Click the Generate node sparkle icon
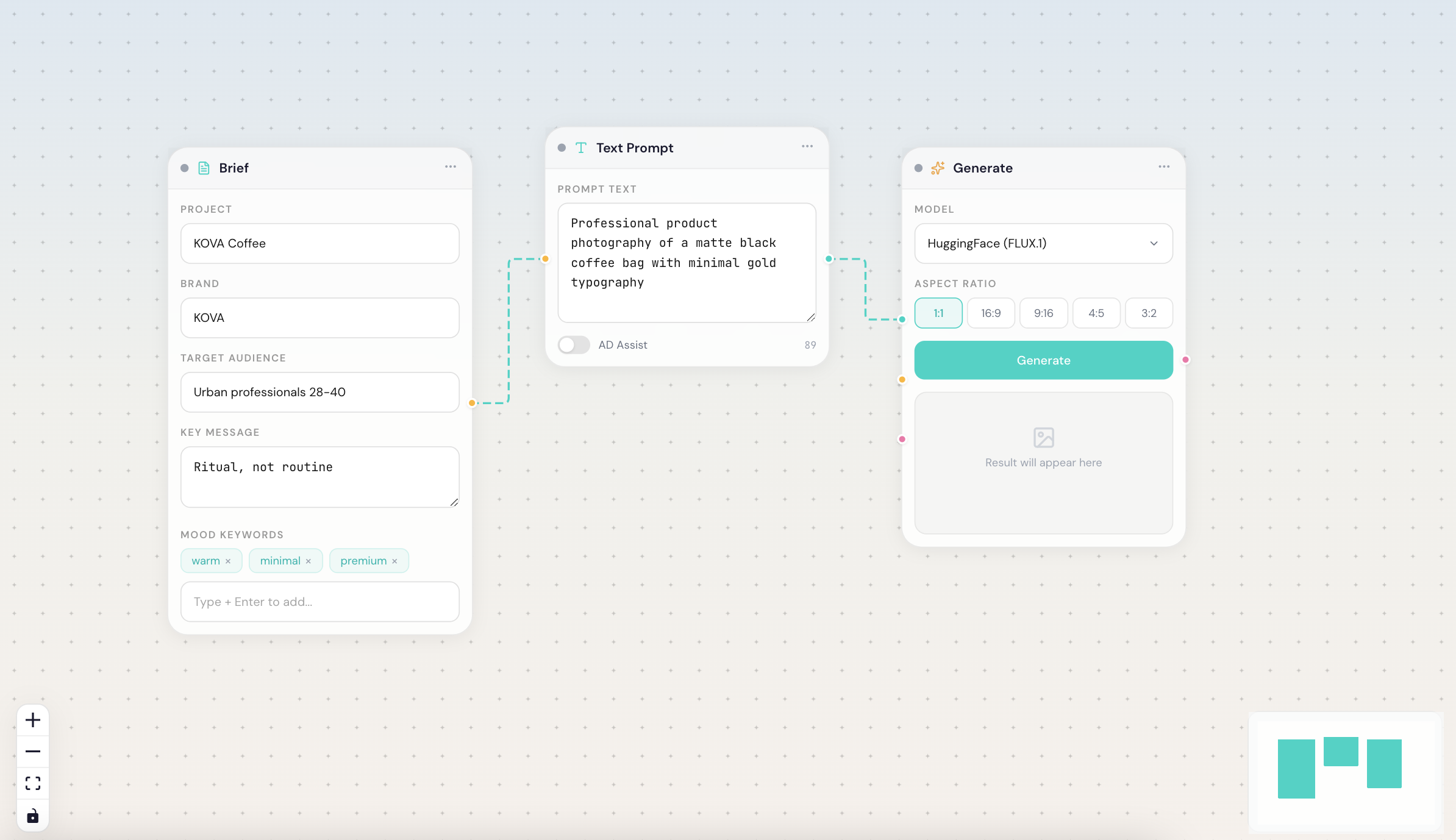This screenshot has width=1456, height=840. [x=938, y=168]
